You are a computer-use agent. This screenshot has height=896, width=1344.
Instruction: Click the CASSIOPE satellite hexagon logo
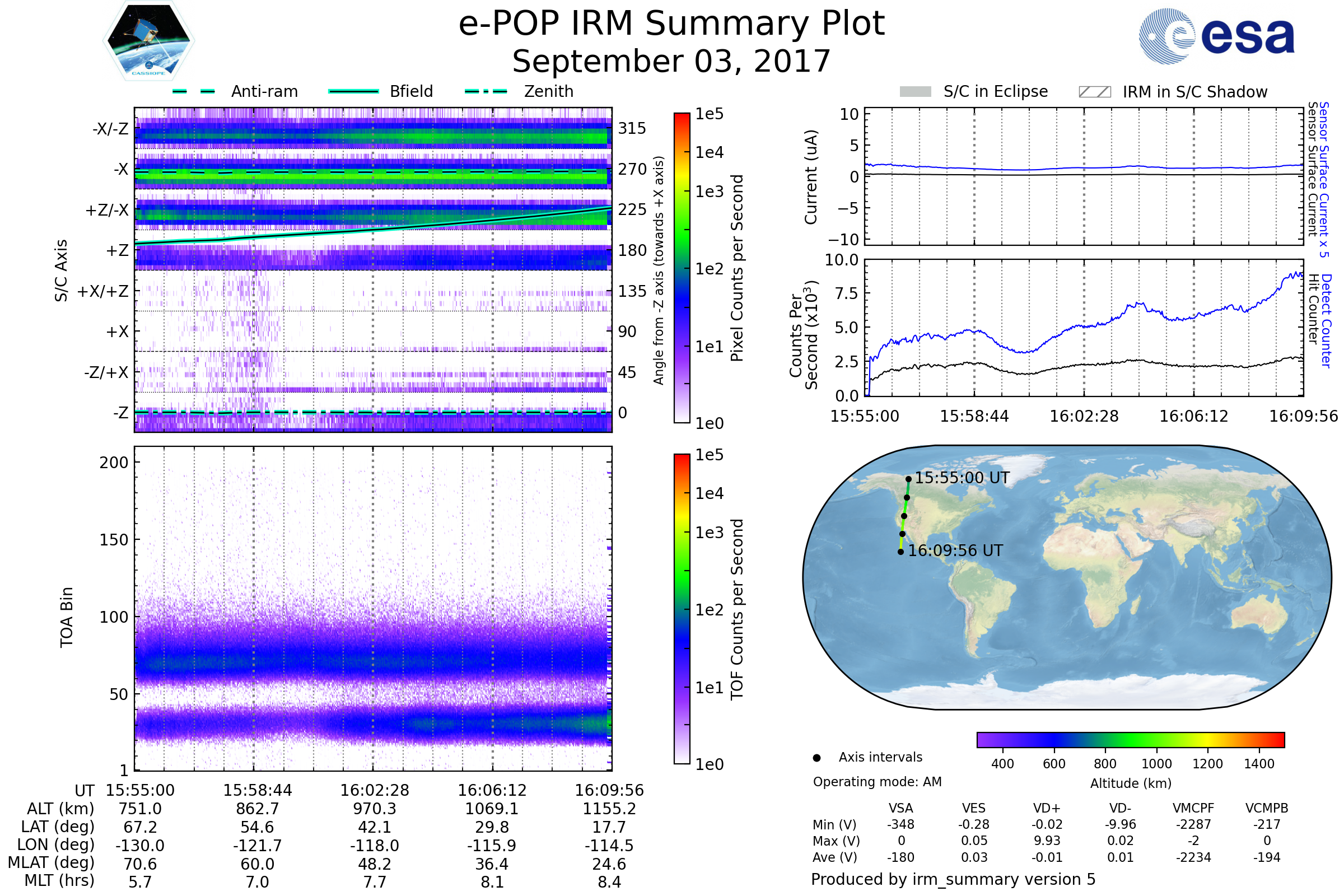pos(148,41)
